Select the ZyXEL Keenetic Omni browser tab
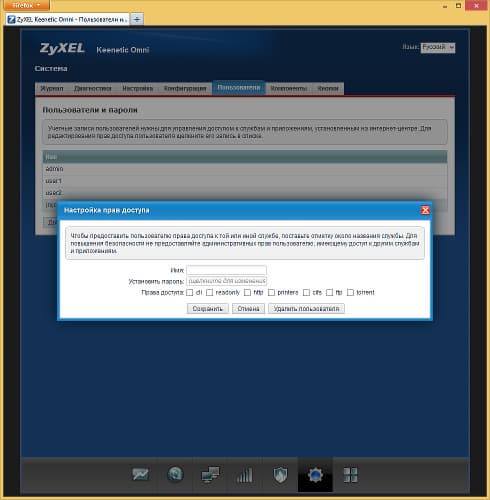The image size is (490, 500). coord(68,19)
